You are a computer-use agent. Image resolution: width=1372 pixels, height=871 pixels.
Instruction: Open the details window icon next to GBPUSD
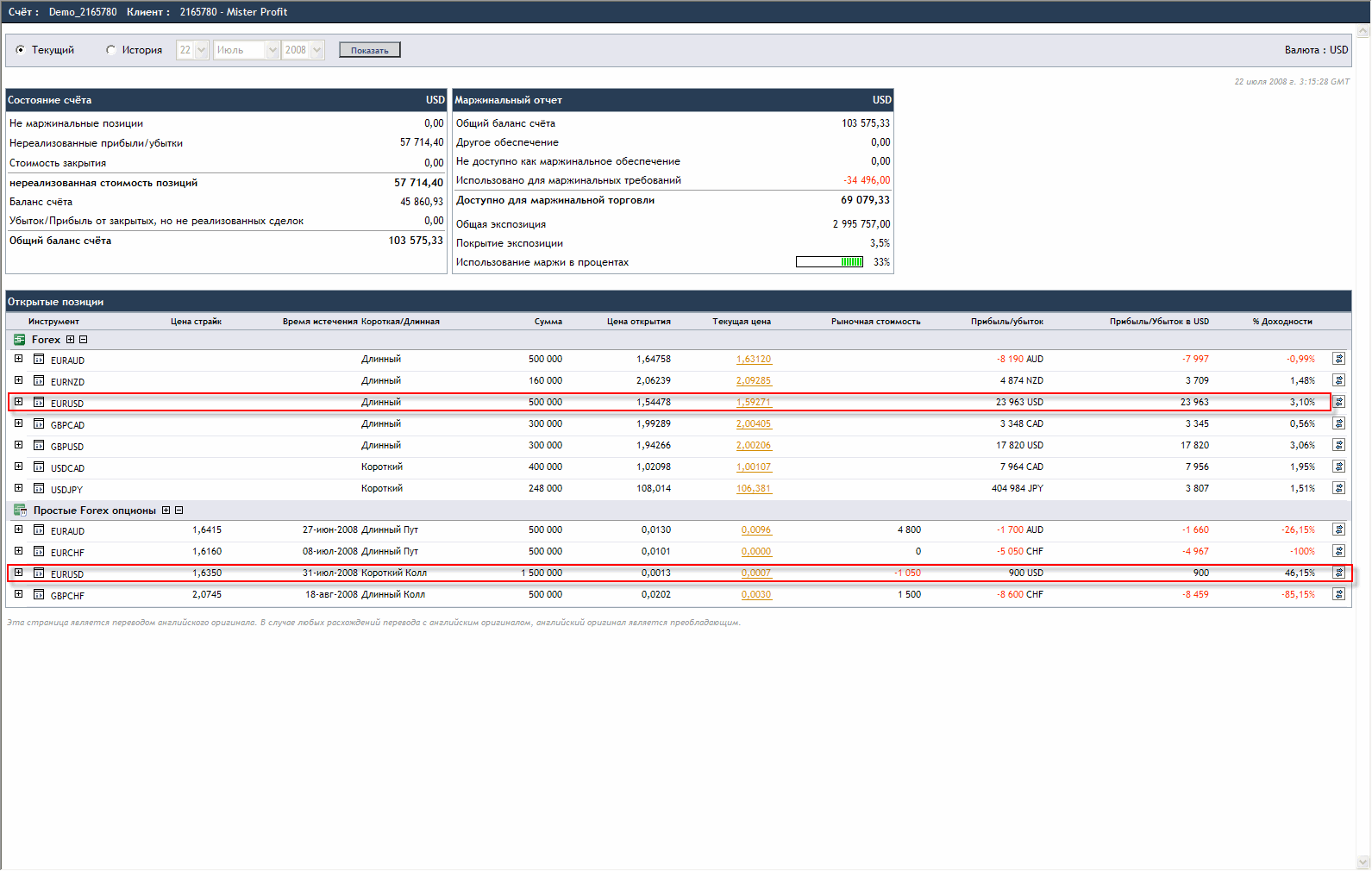pyautogui.click(x=39, y=445)
